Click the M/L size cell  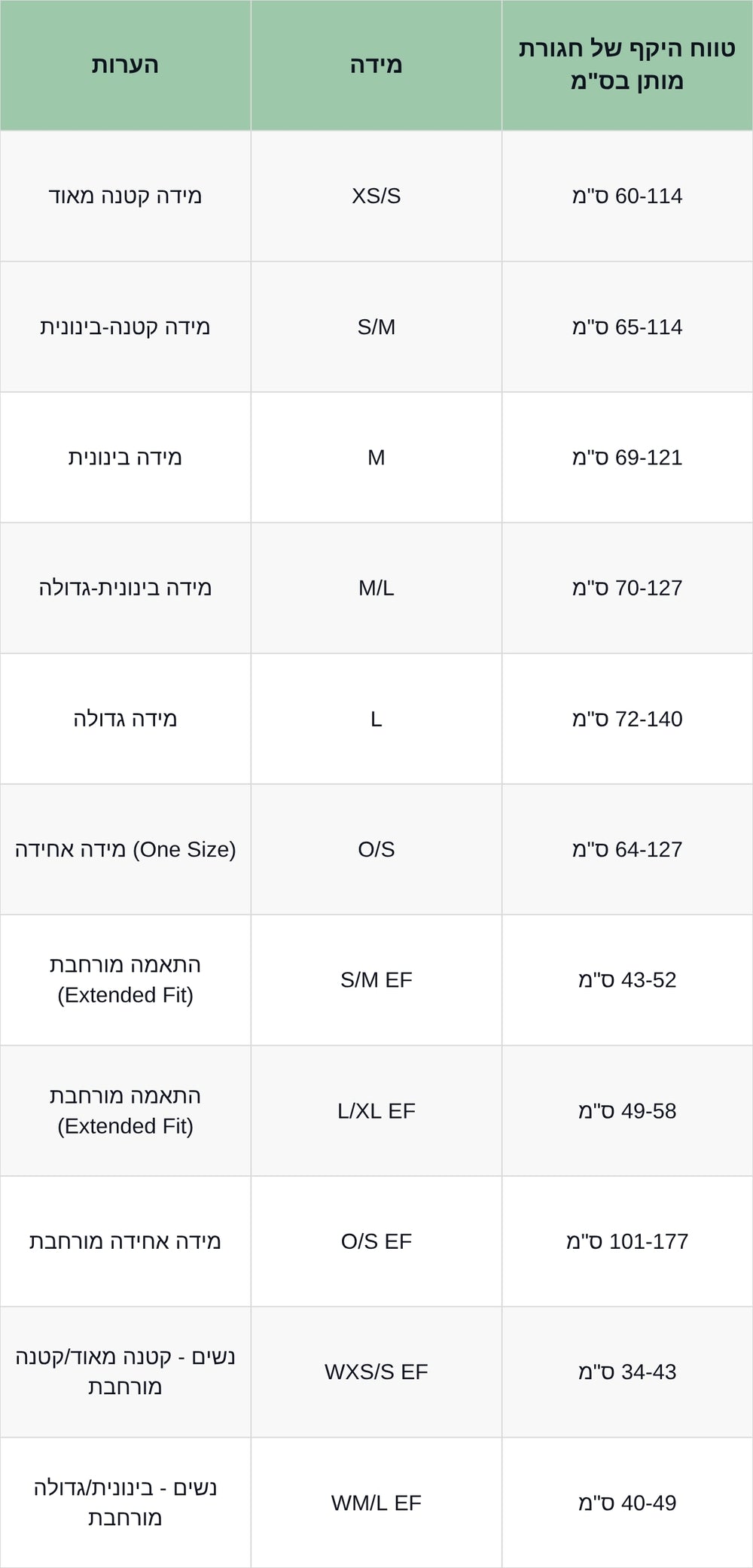pyautogui.click(x=376, y=588)
